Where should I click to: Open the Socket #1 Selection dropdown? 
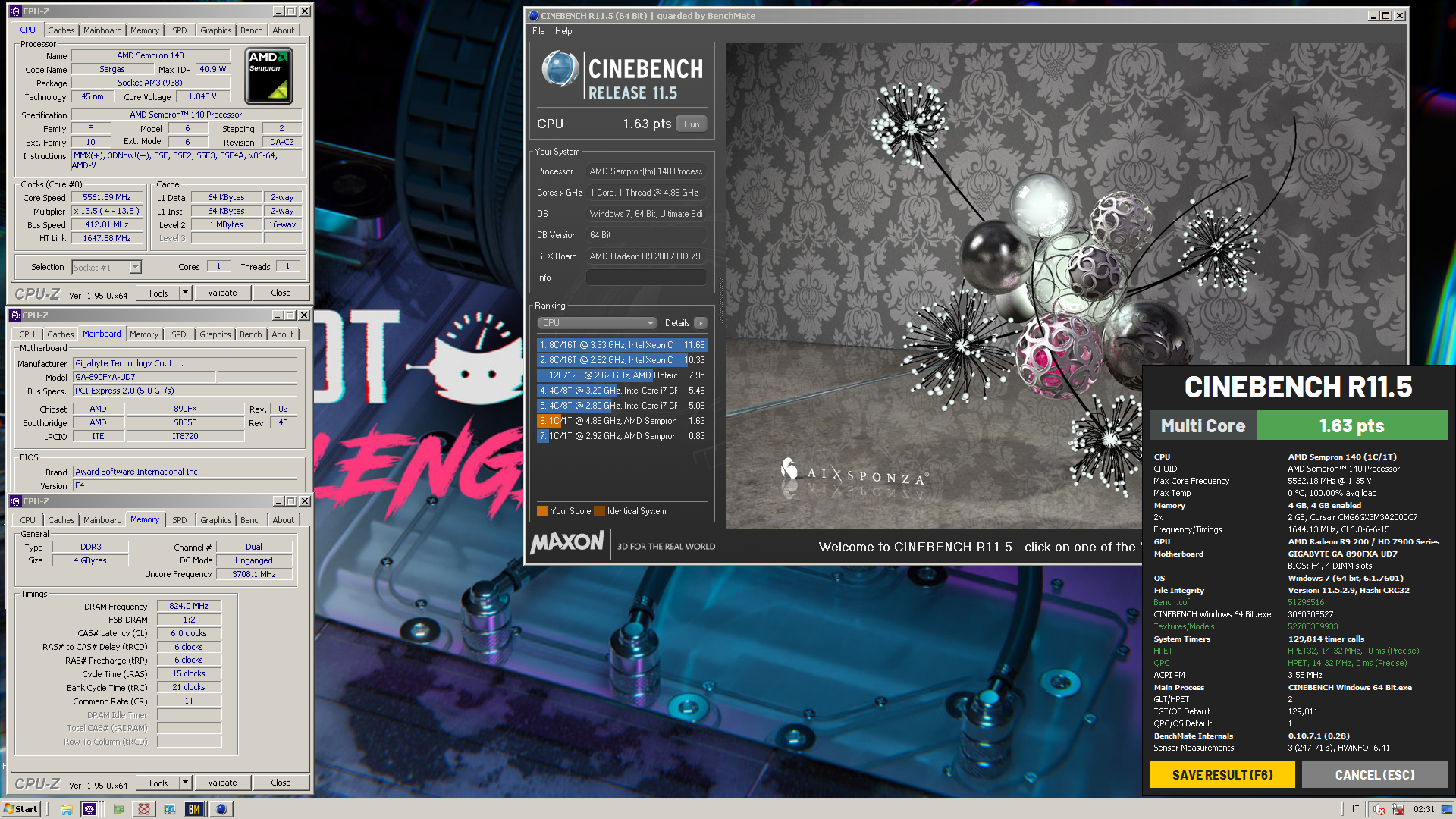[107, 267]
